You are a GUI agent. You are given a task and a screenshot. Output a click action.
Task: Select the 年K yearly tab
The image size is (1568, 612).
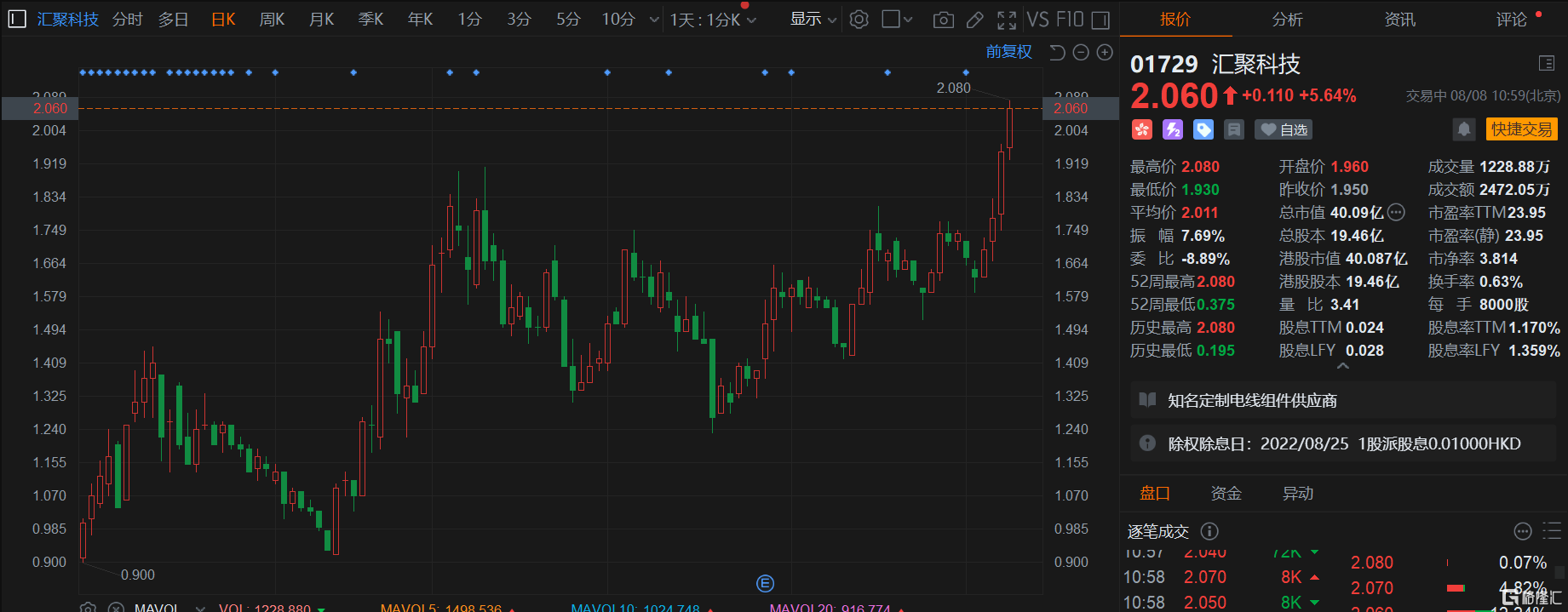(x=421, y=19)
